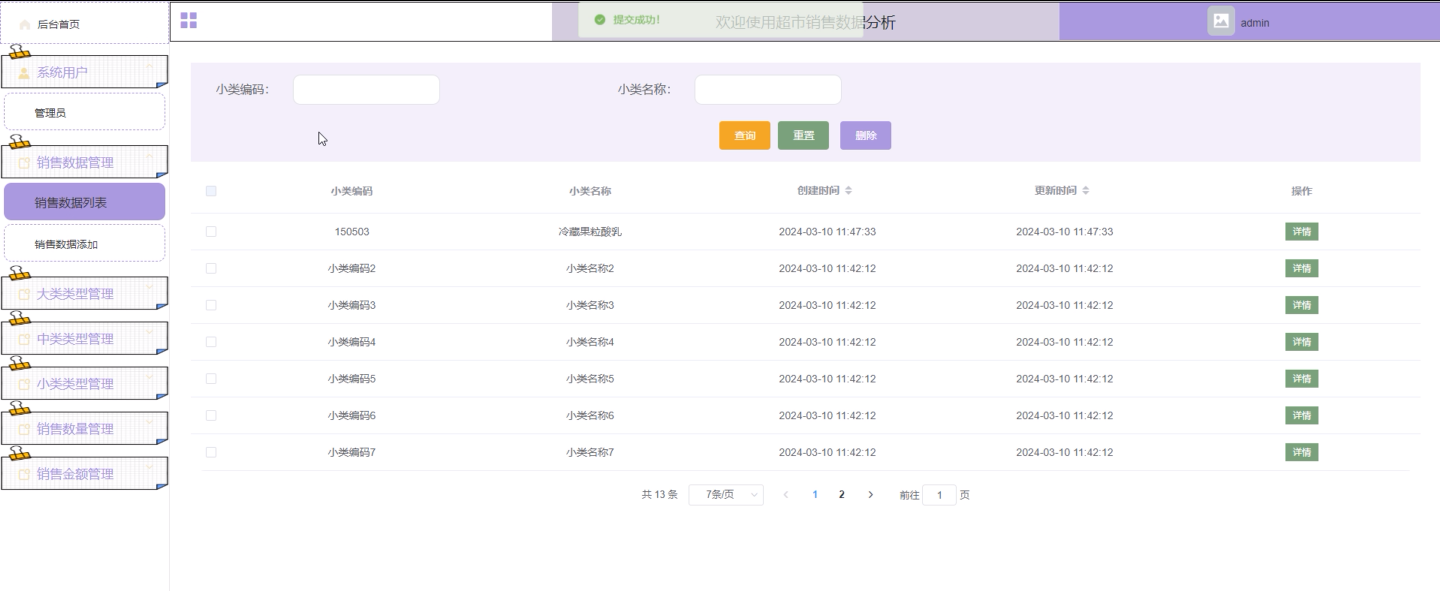Open 详情 for the 小类编码5 row

pyautogui.click(x=1302, y=379)
